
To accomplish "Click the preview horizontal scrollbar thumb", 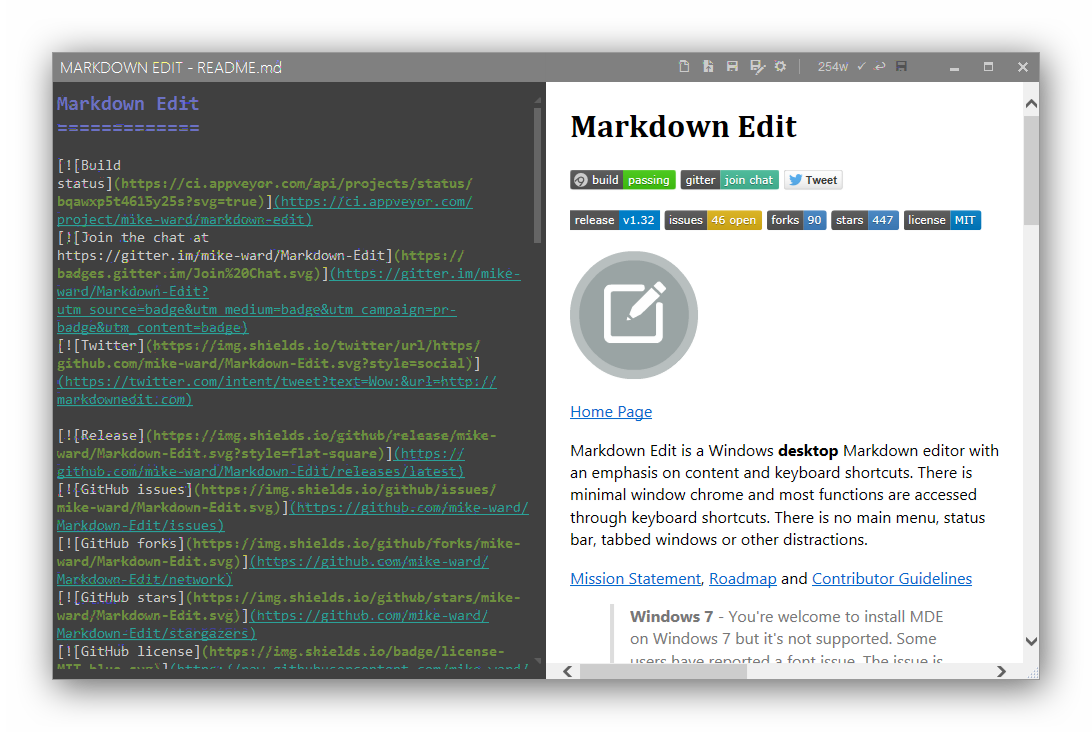I will pos(663,671).
